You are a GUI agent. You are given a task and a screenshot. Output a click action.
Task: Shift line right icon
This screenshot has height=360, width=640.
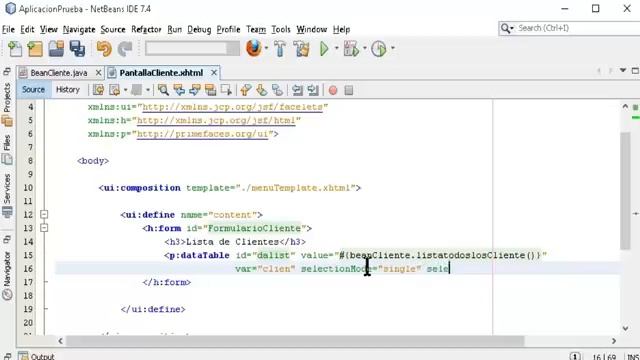[313, 90]
